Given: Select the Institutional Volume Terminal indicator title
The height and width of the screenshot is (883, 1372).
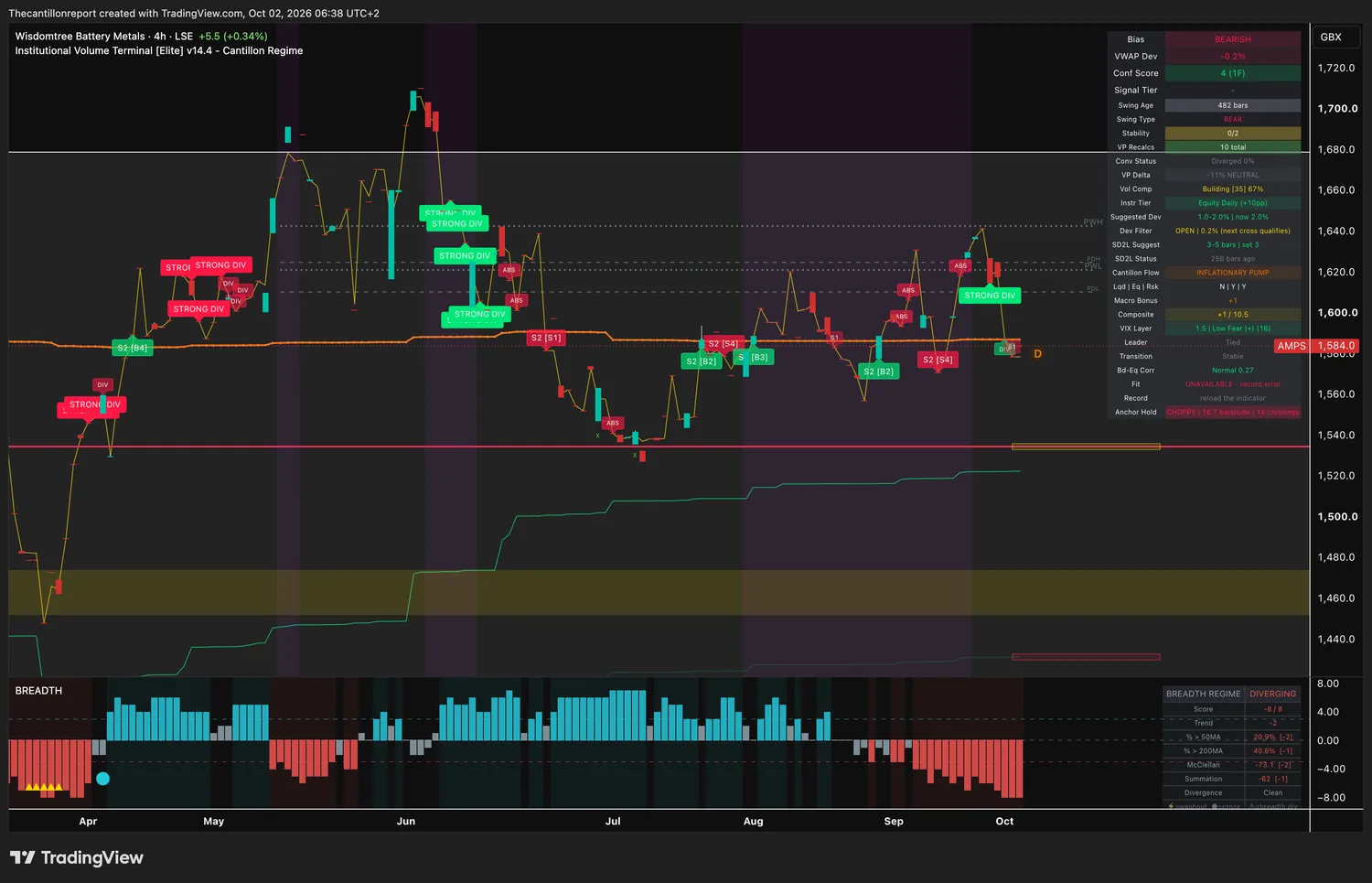Looking at the screenshot, I should pyautogui.click(x=159, y=51).
